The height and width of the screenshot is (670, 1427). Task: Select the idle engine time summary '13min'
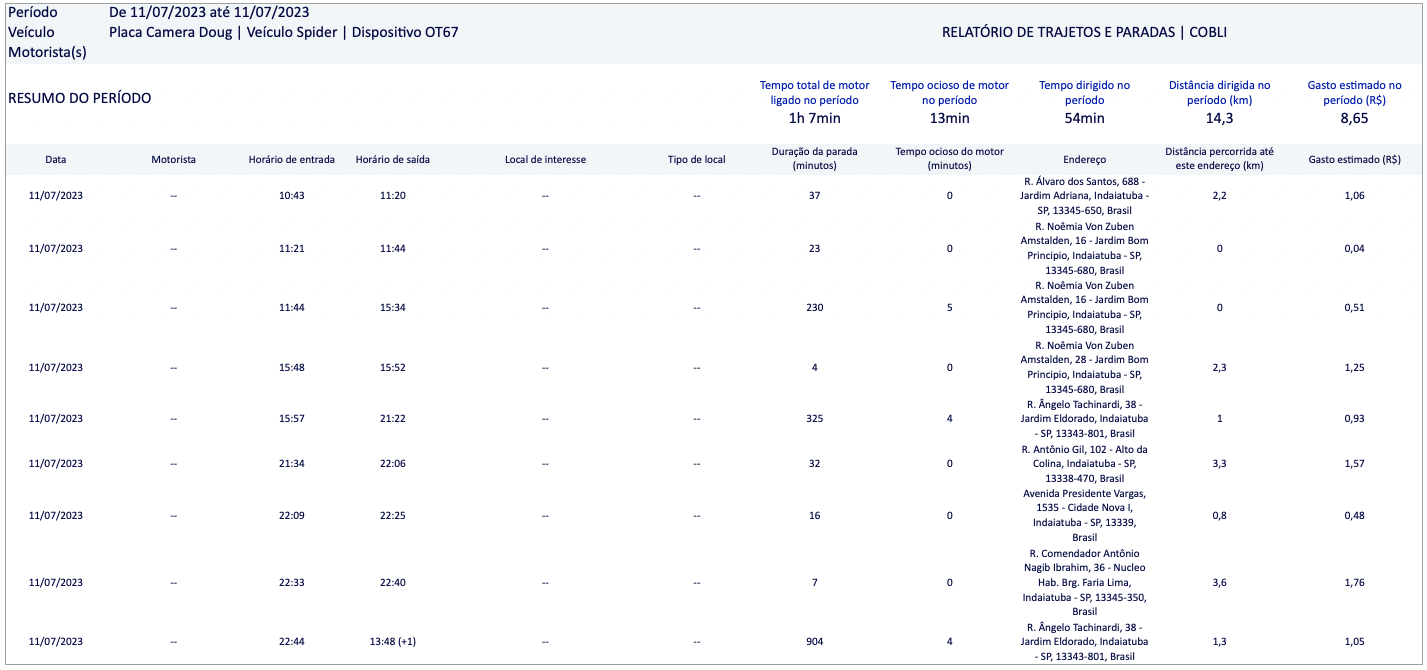point(949,118)
